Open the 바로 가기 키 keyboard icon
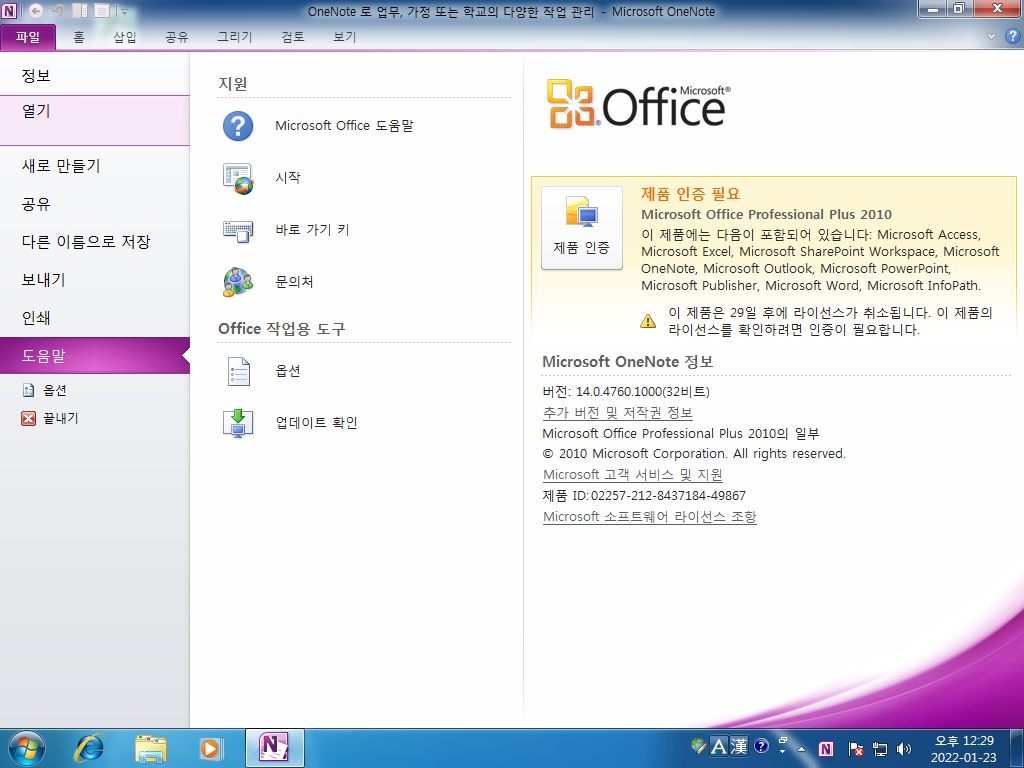 point(238,231)
